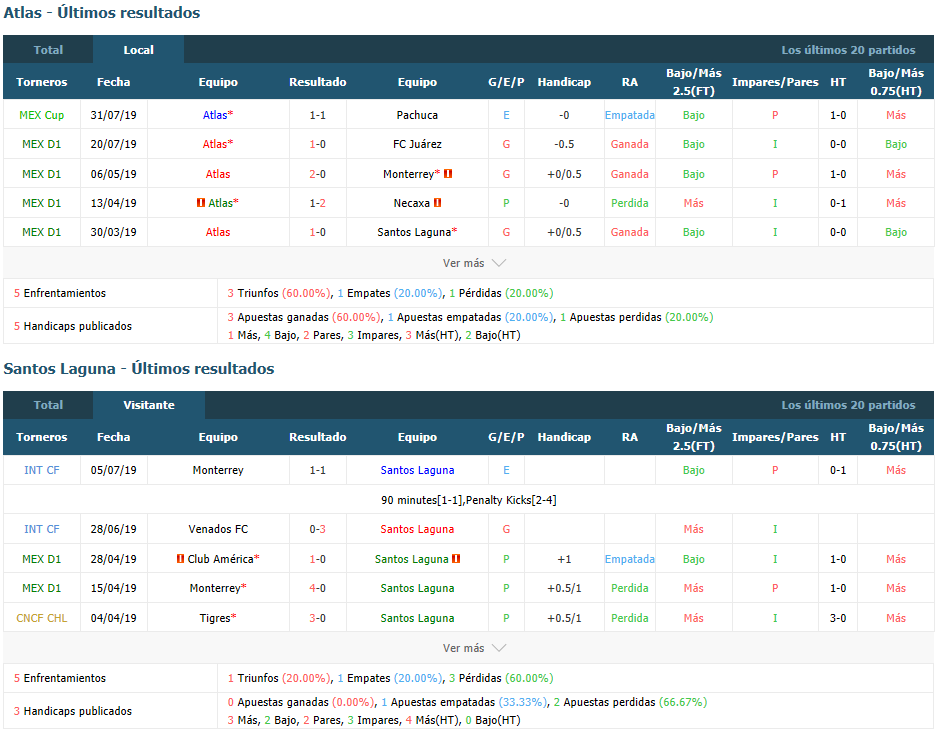Click date 28/04/19 in Santos Laguna table
940x733 pixels.
point(113,559)
